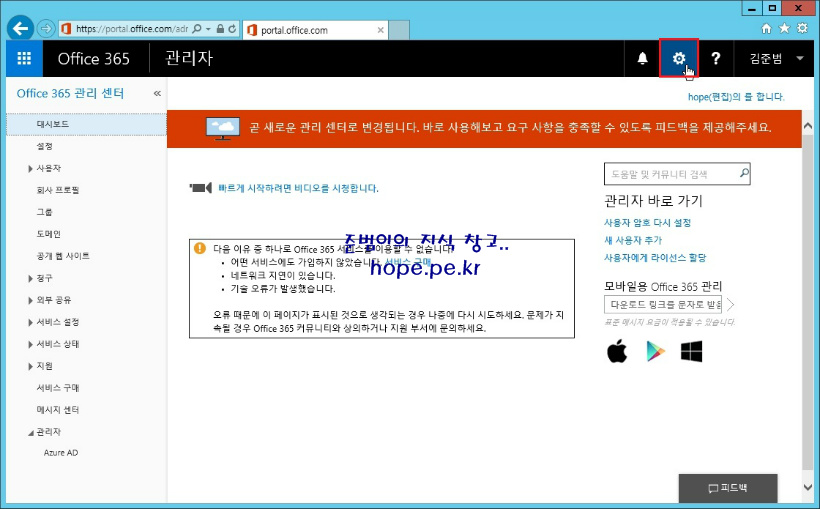
Task: Click page scrollbar up arrow
Action: click(807, 126)
